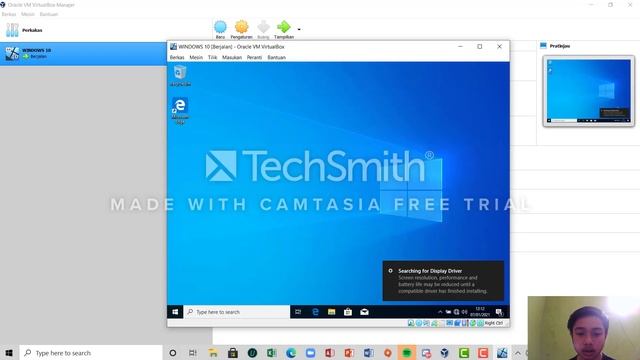This screenshot has height=360, width=640.
Task: Select Microsoft Edge shortcut on guest desktop
Action: [180, 111]
